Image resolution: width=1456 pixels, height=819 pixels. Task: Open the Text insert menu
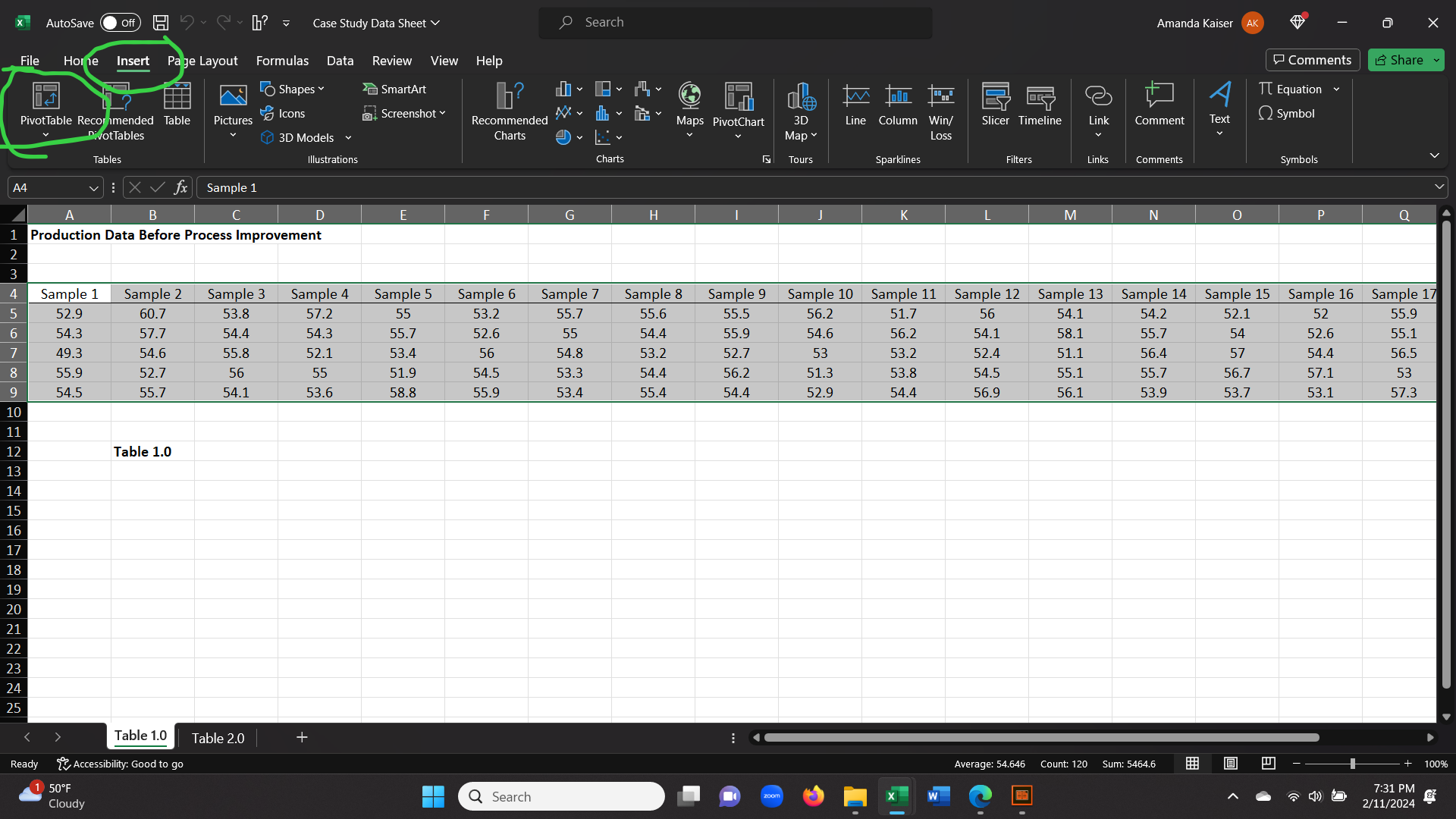(x=1219, y=111)
